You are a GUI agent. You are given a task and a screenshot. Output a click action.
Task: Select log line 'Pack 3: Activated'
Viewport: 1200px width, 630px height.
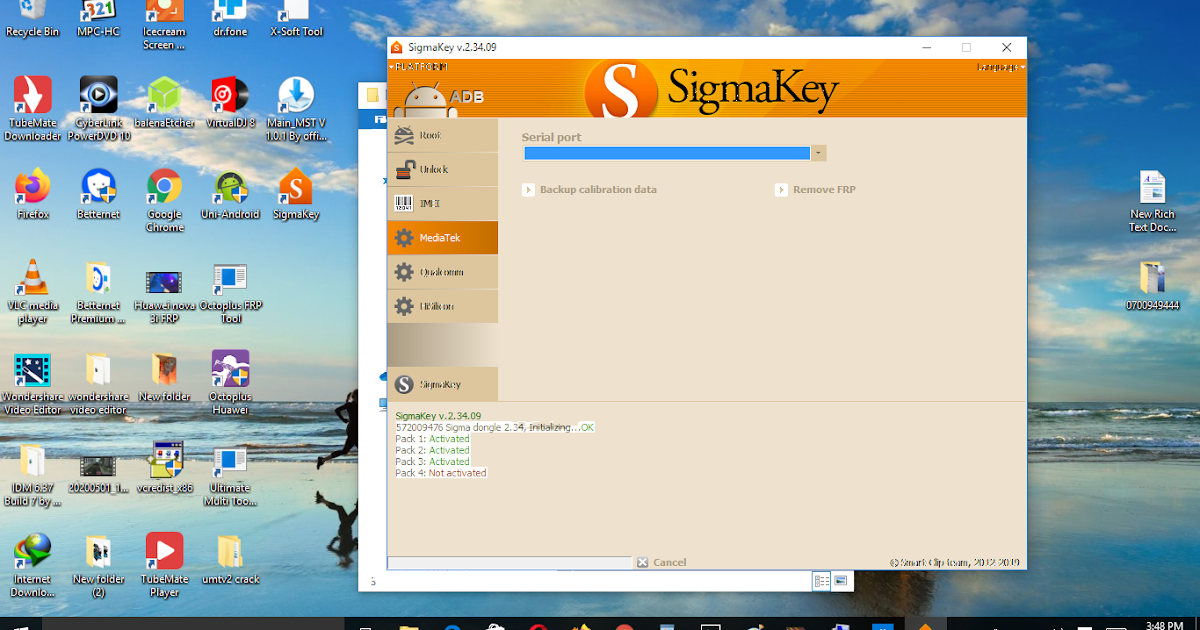(432, 462)
